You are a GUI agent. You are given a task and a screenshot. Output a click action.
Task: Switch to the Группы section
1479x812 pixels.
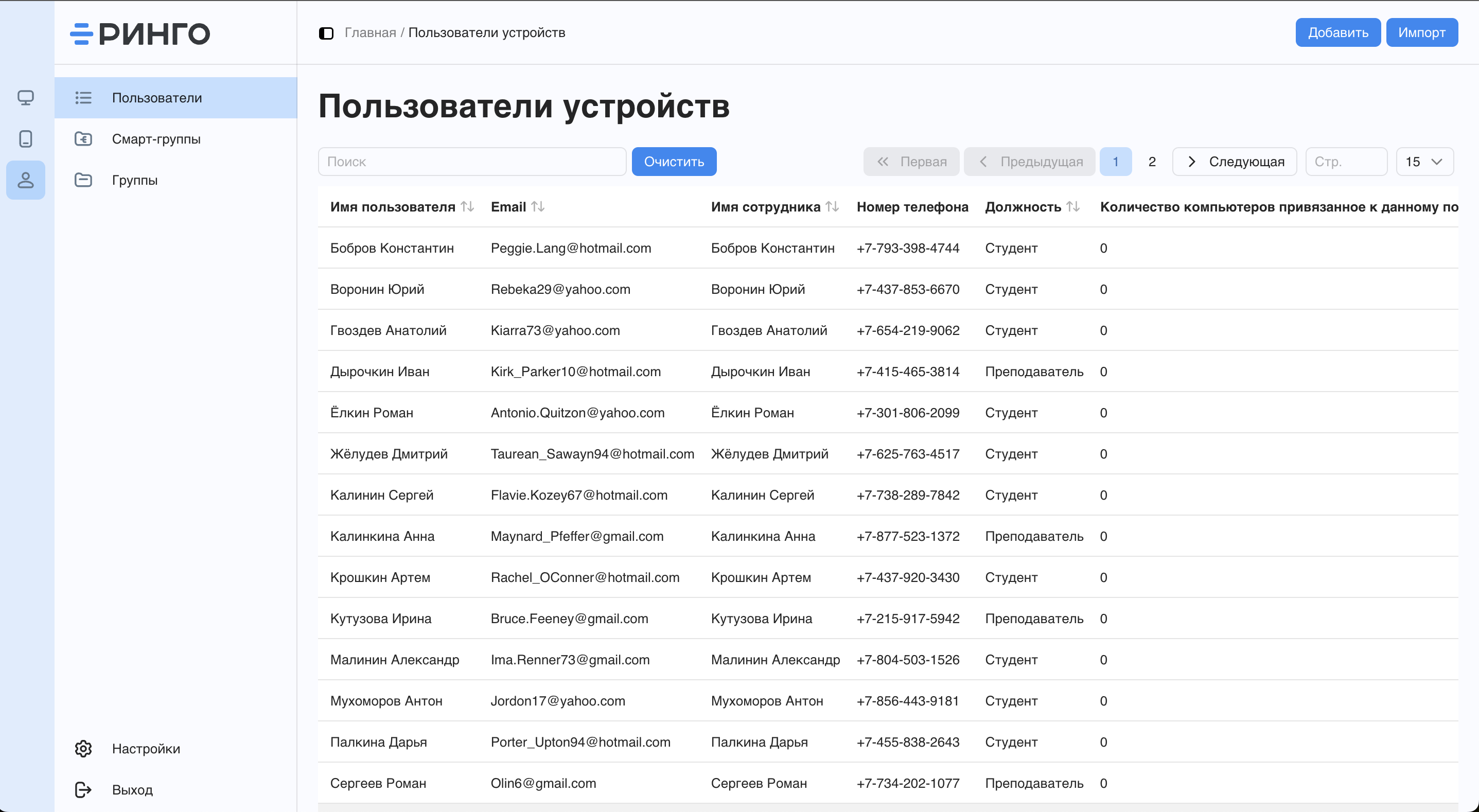[x=134, y=180]
